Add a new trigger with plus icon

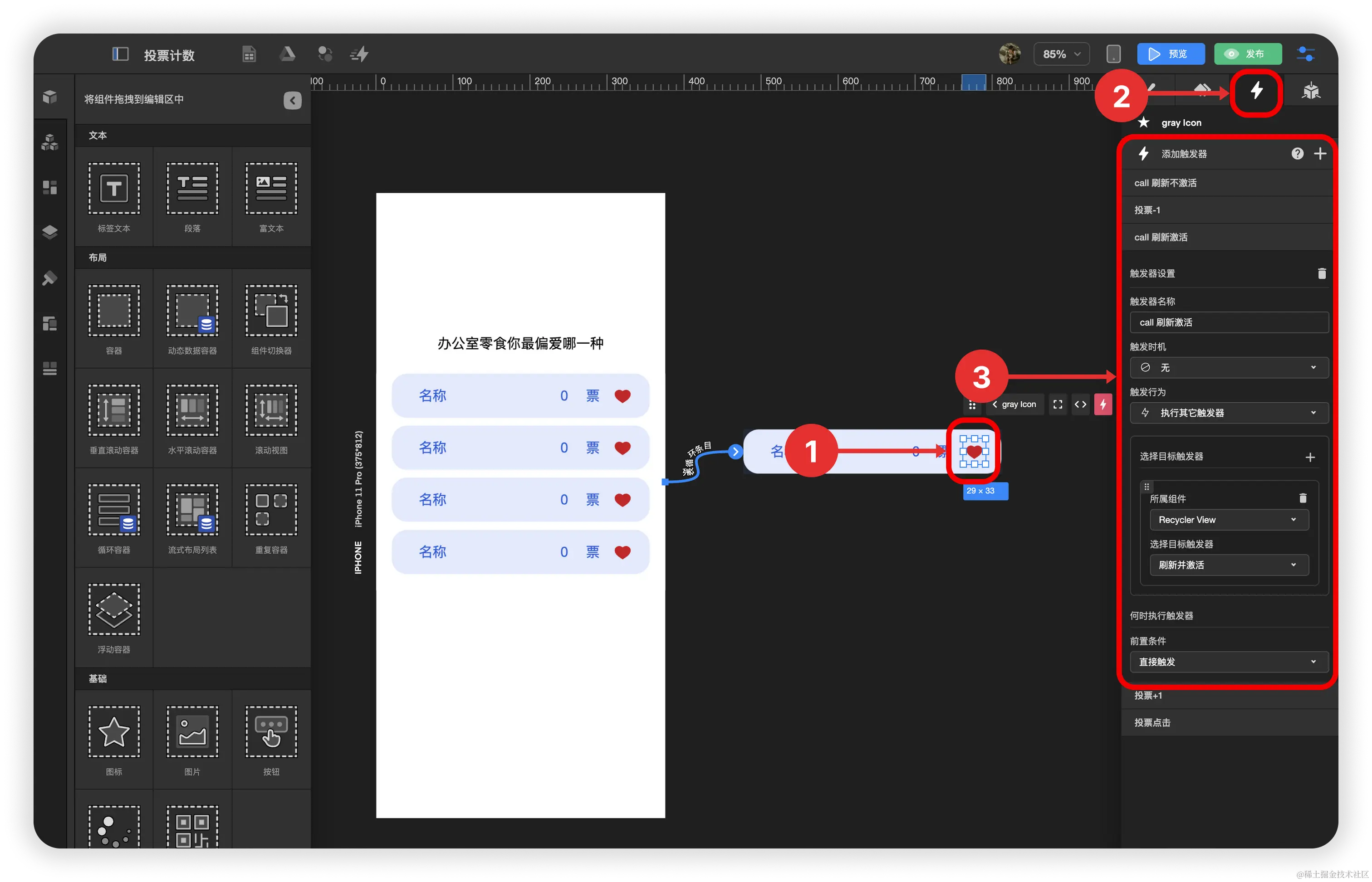pyautogui.click(x=1320, y=153)
